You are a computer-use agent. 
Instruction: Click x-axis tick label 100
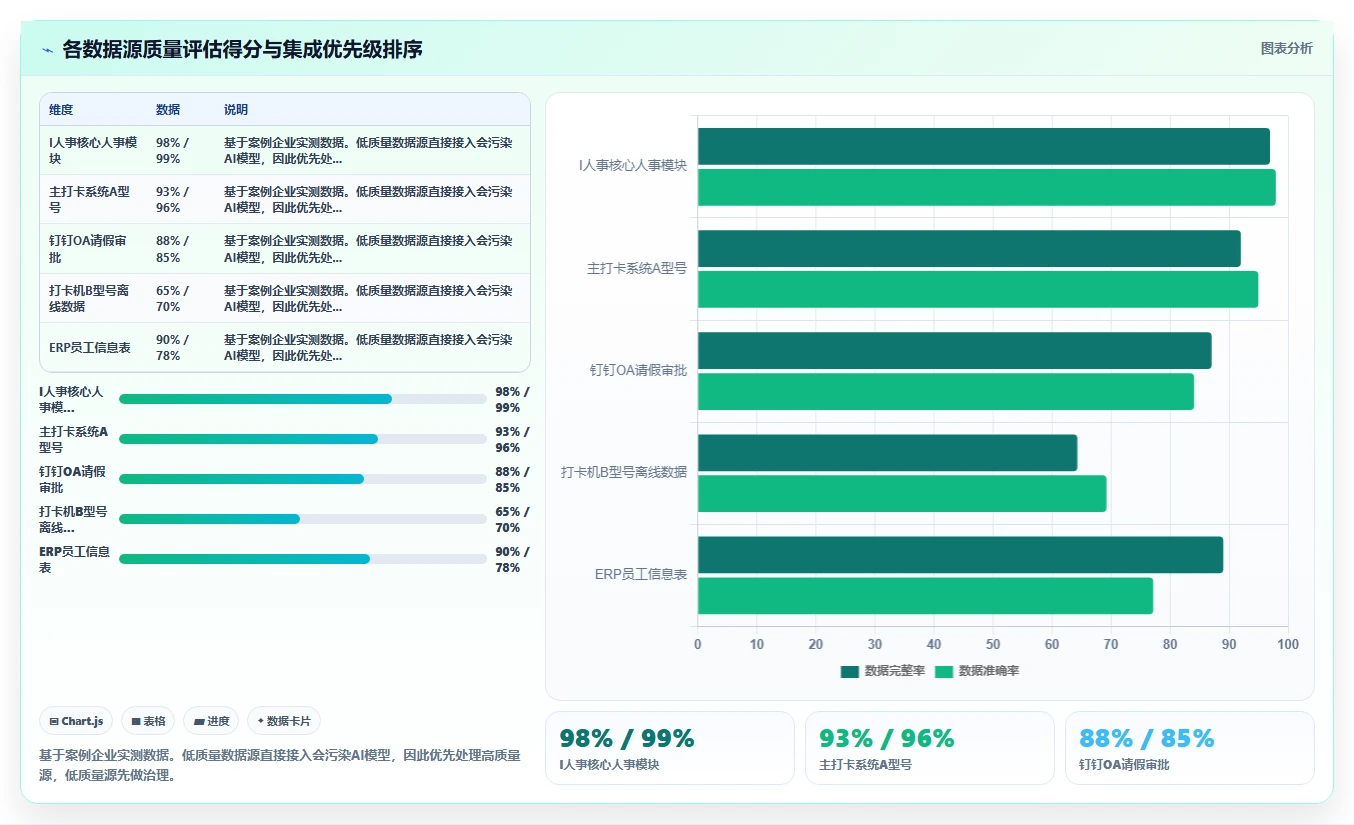point(1288,644)
